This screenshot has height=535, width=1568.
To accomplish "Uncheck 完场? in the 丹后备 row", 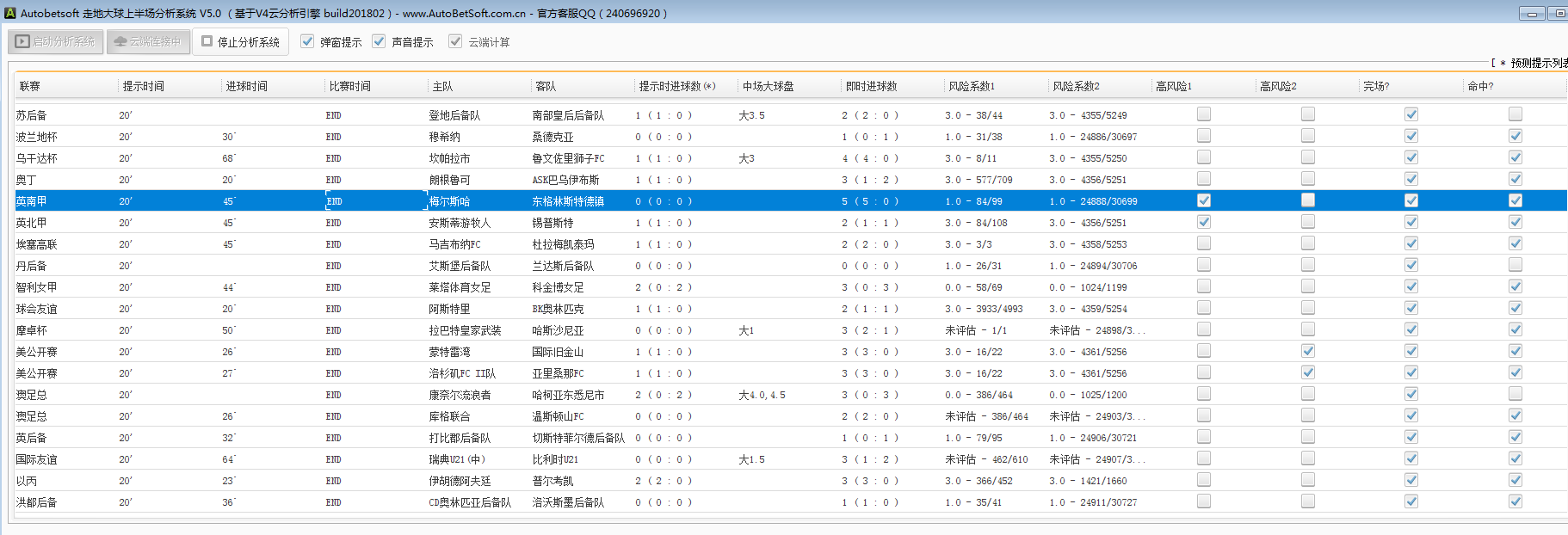I will [x=1411, y=265].
